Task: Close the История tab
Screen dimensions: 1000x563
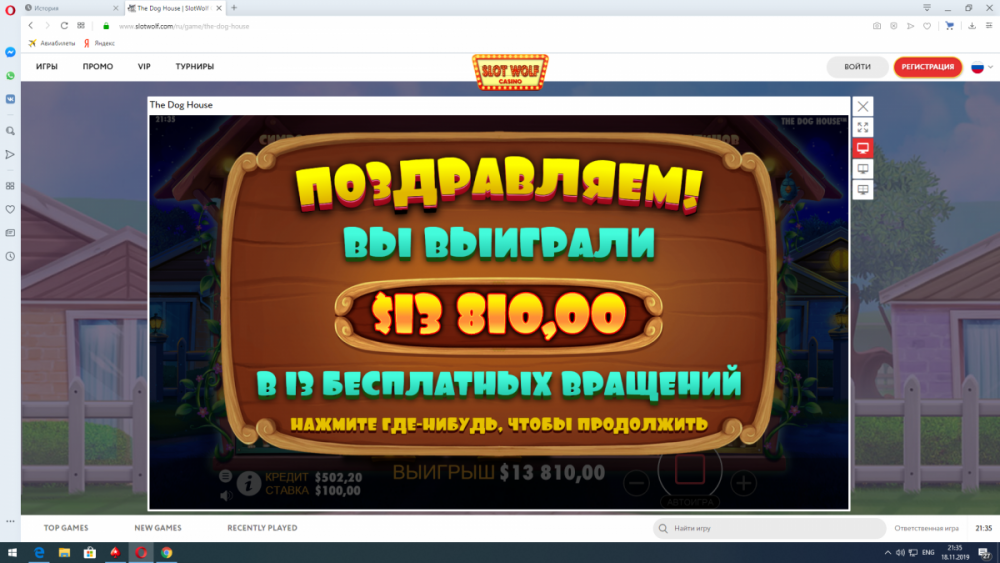Action: click(x=115, y=8)
